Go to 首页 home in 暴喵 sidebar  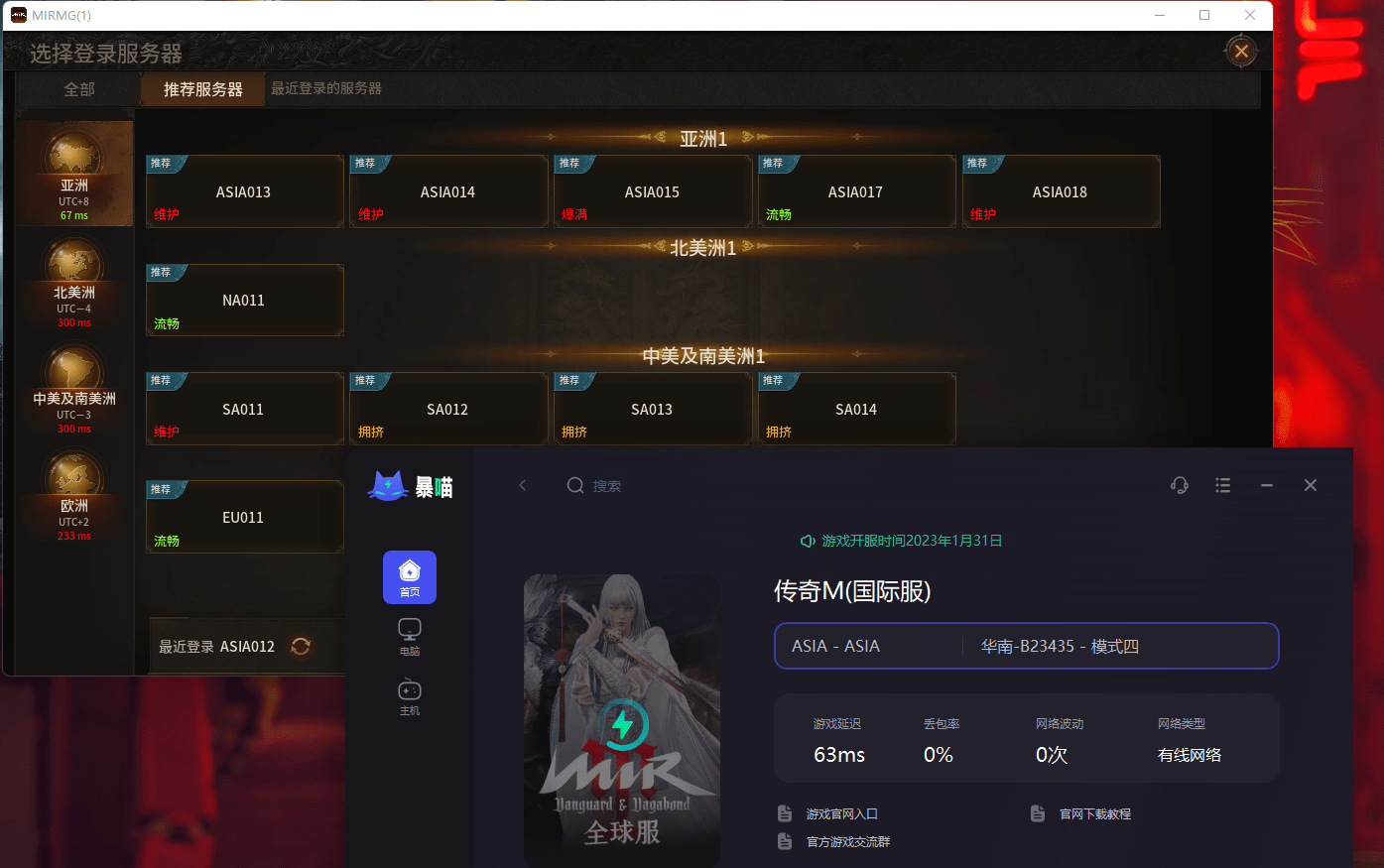coord(410,577)
